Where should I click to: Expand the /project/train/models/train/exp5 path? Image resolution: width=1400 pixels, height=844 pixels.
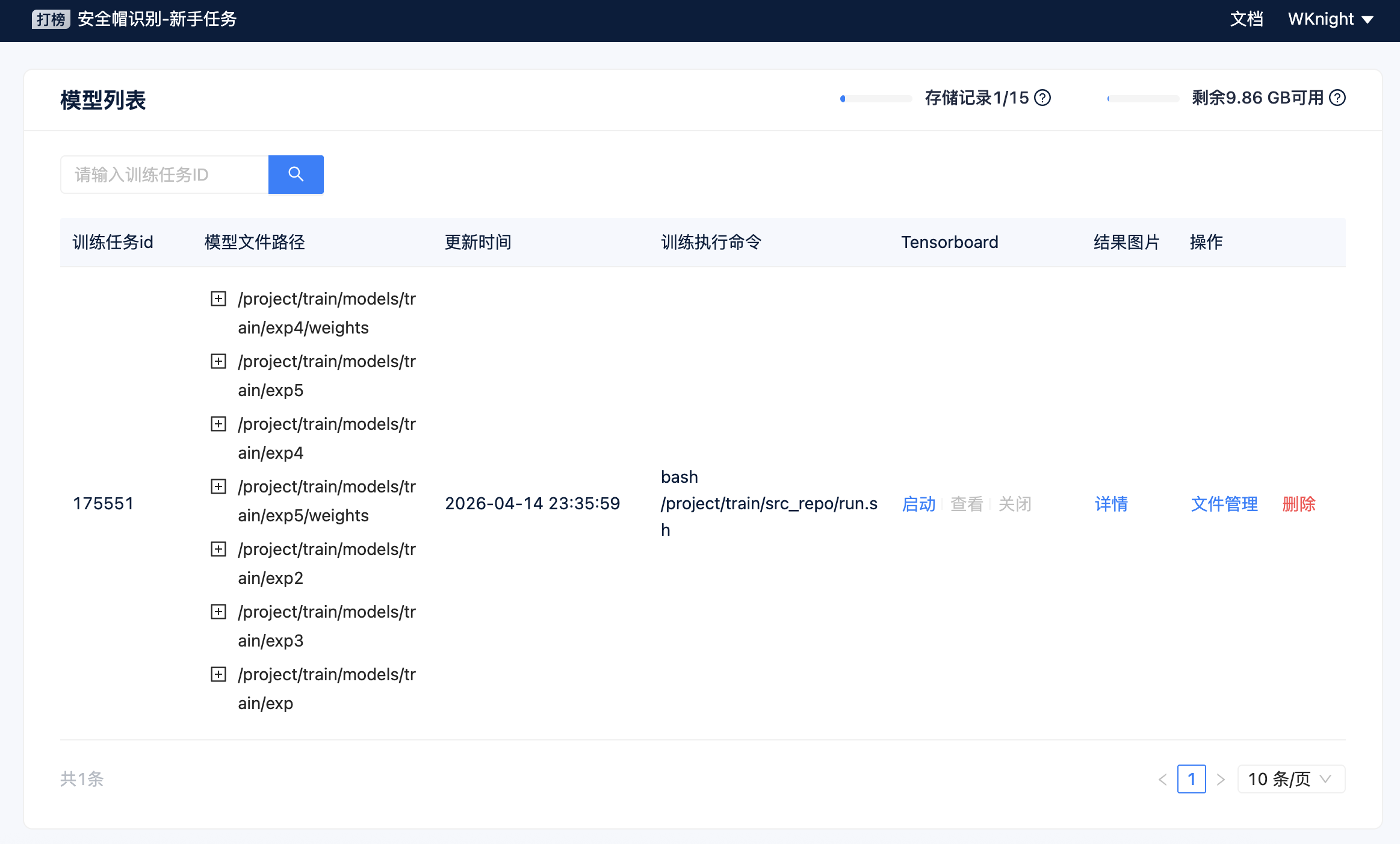(217, 361)
